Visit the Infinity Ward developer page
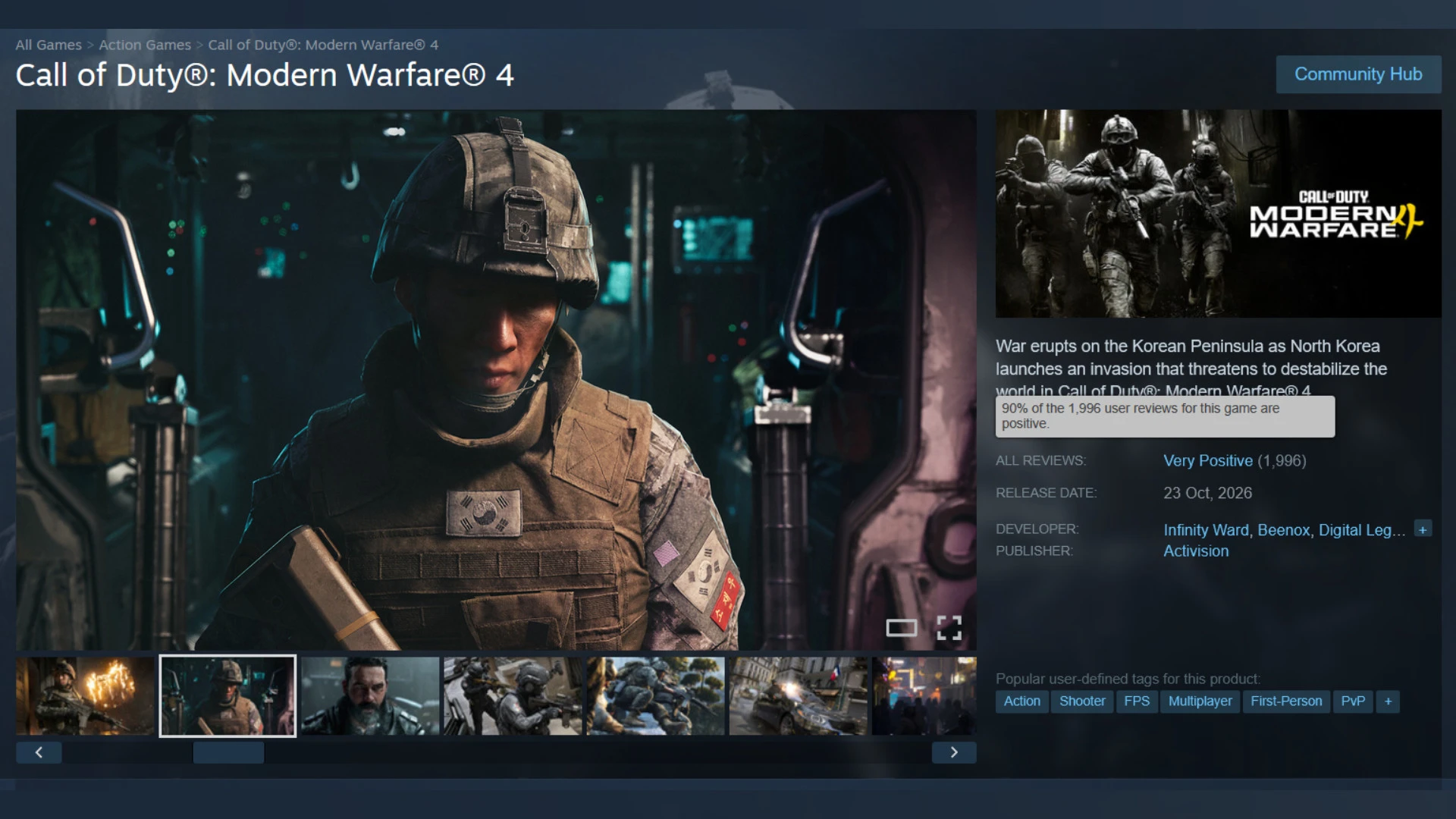 click(x=1206, y=530)
